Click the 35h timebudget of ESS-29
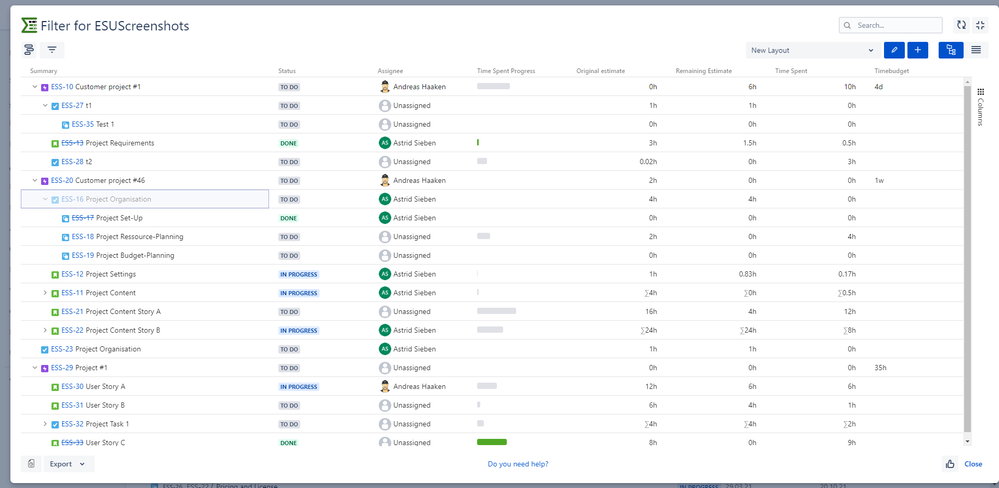The height and width of the screenshot is (488, 999). (x=880, y=368)
